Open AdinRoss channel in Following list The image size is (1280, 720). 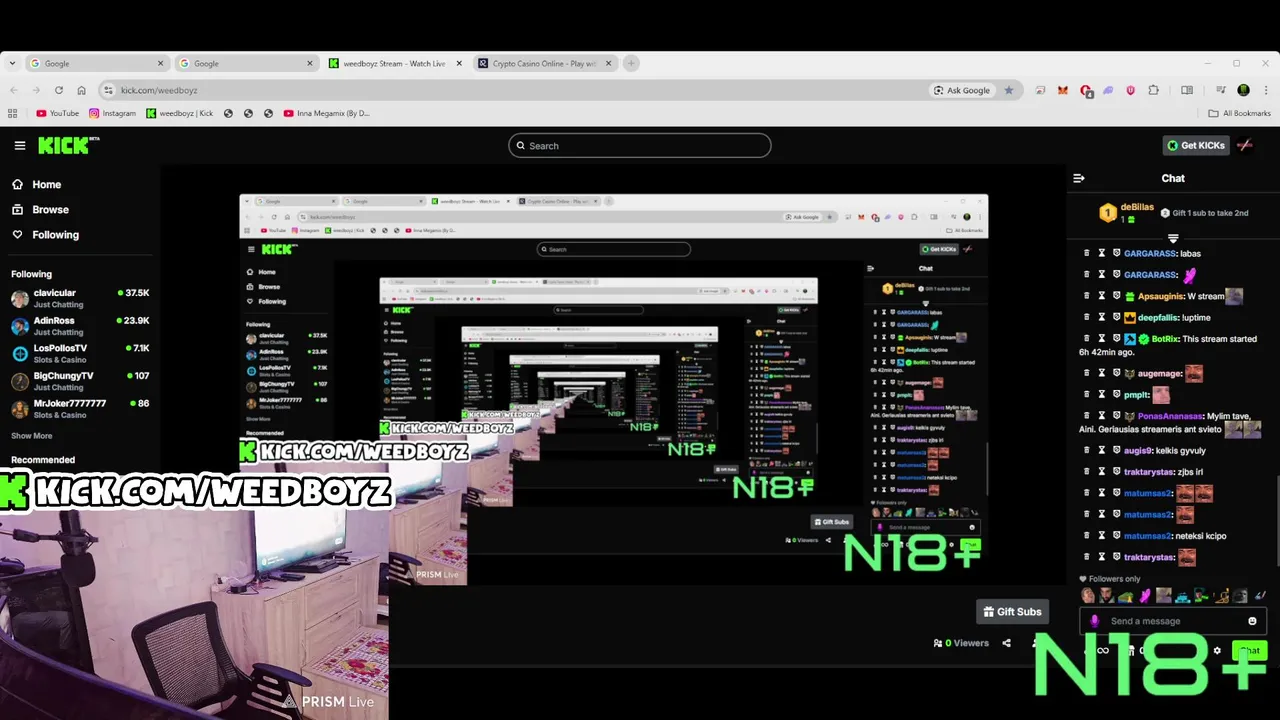(80, 326)
